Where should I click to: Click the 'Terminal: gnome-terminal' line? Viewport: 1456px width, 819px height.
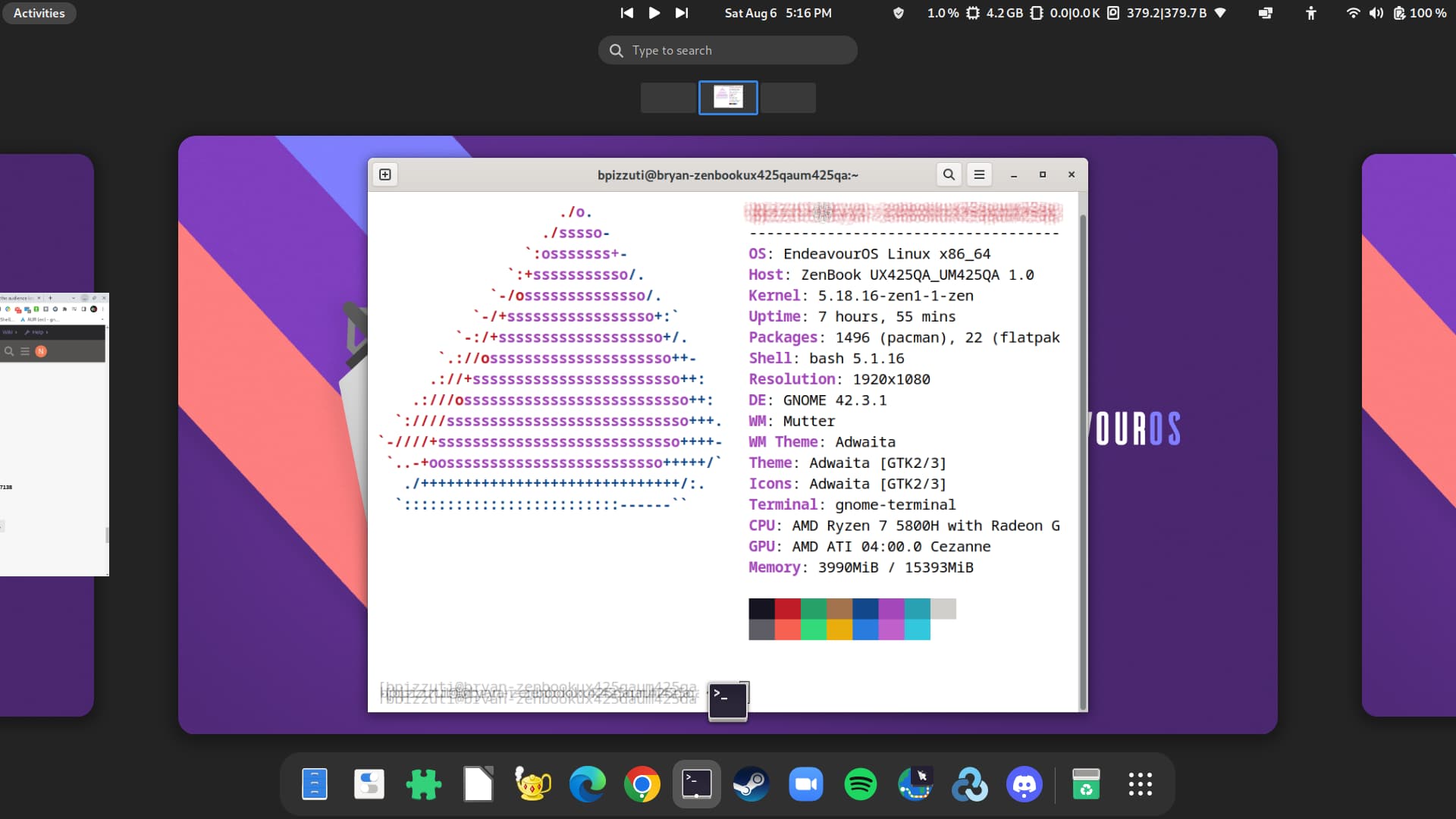[x=852, y=504]
